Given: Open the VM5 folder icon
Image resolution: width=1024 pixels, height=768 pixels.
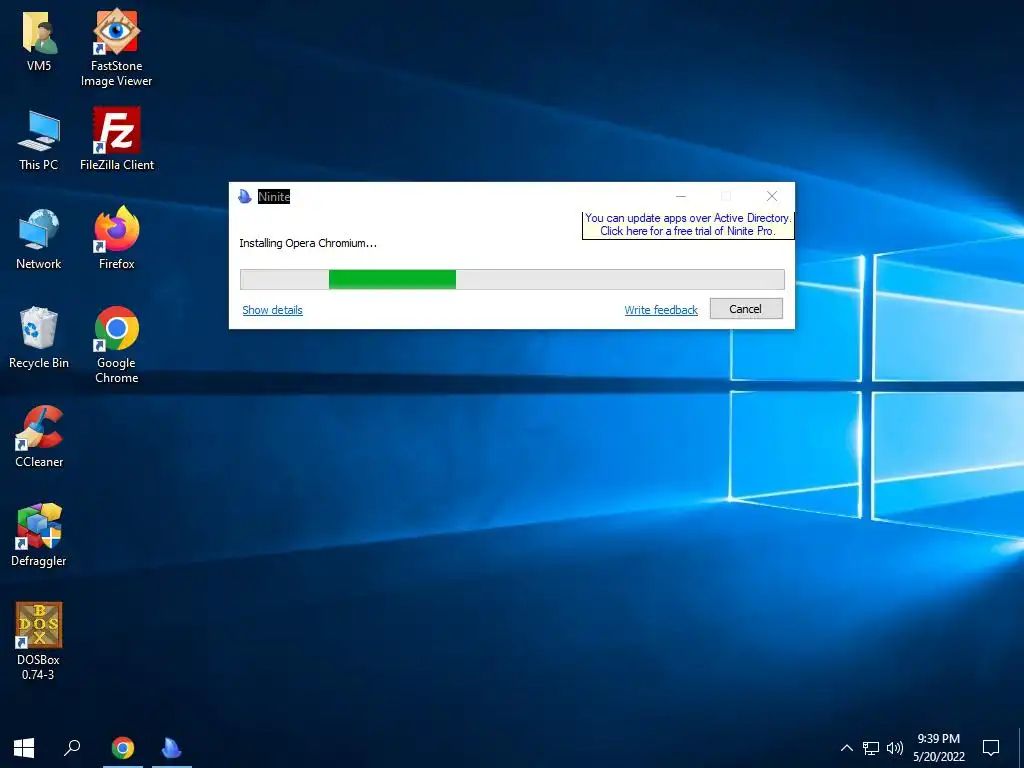Looking at the screenshot, I should 39,40.
